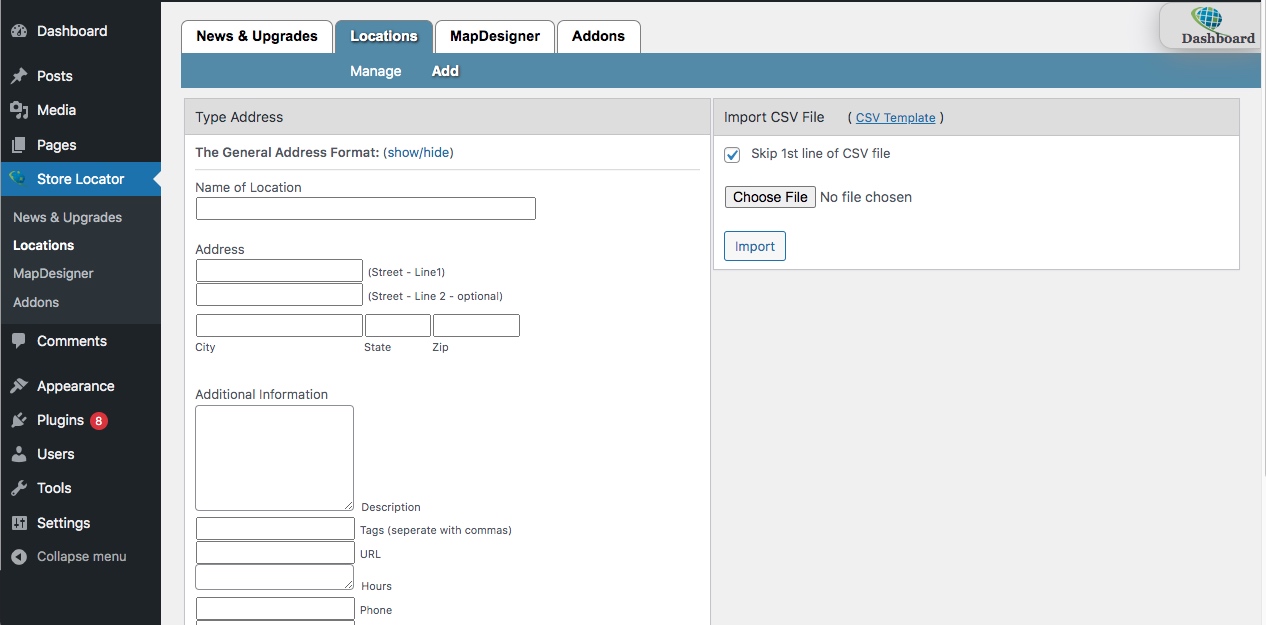Uncheck Skip 1st line of CSV file
The width and height of the screenshot is (1266, 625).
pos(732,154)
